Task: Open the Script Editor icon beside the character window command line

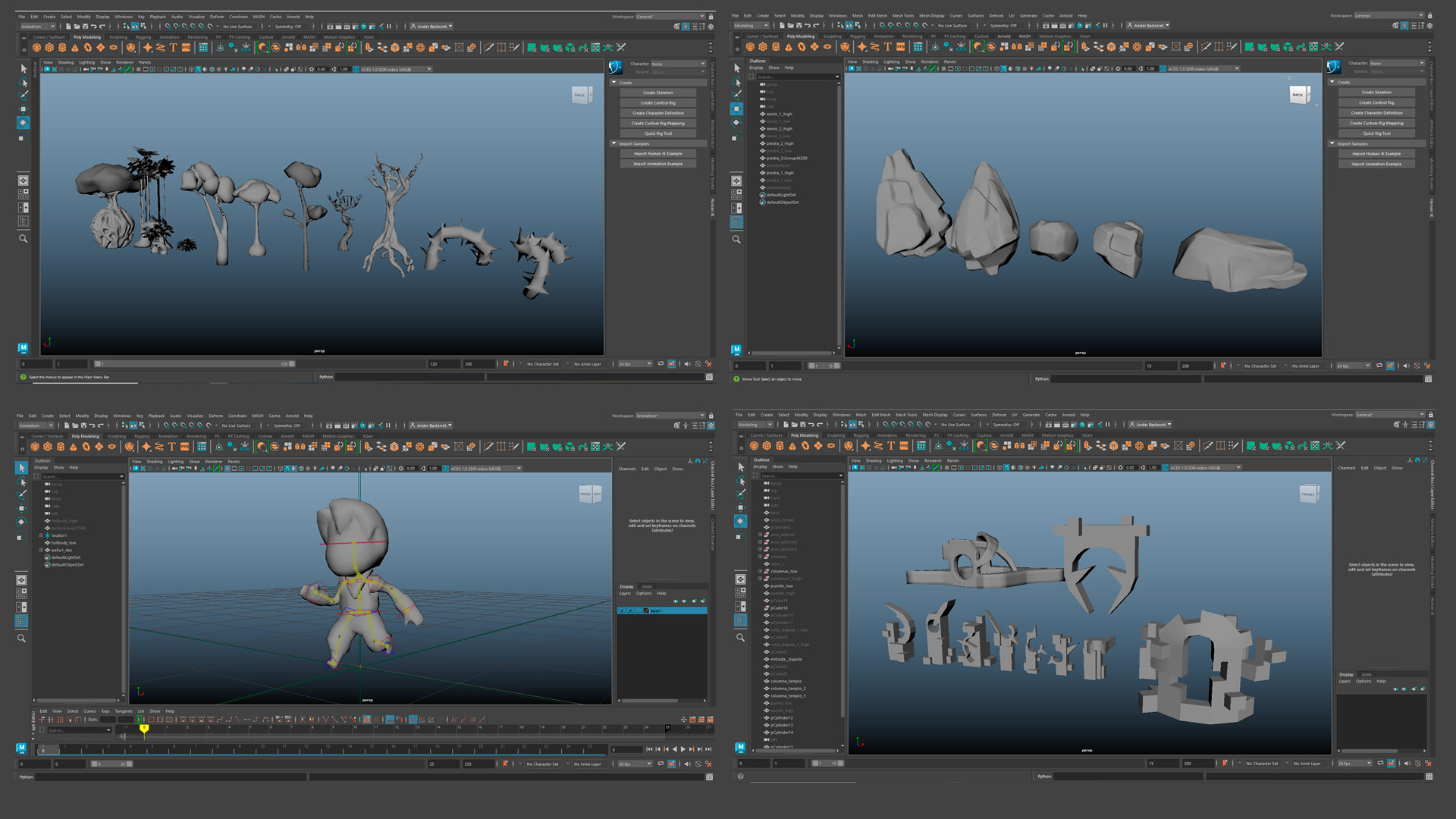Action: [x=709, y=777]
